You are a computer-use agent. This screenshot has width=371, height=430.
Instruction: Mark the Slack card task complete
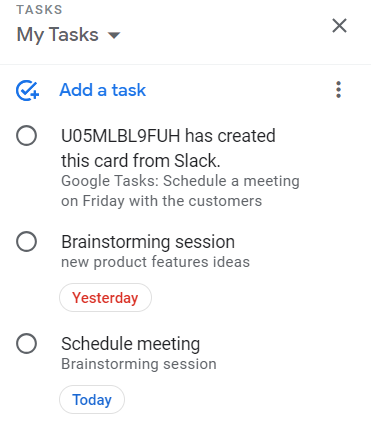coord(26,136)
